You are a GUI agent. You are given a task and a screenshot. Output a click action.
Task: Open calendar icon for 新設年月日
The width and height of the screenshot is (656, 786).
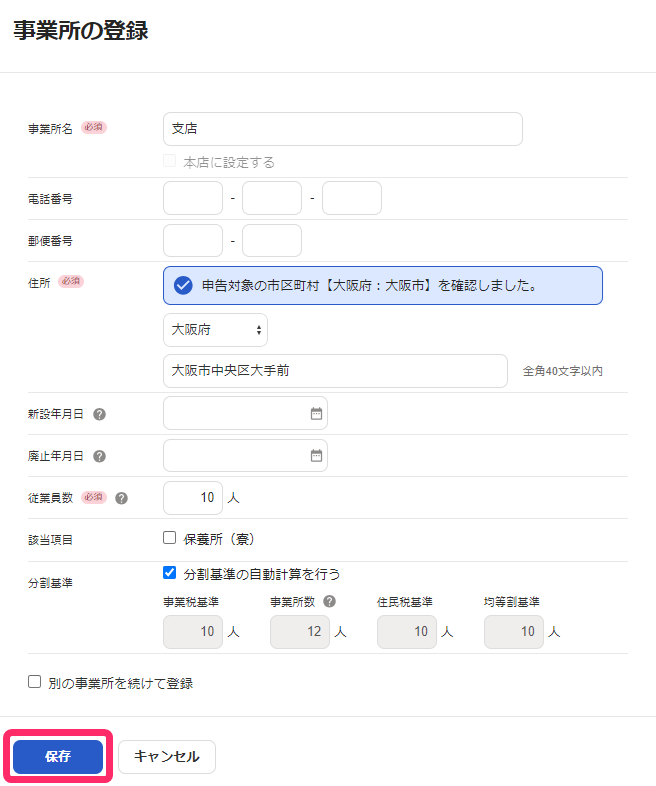pos(316,414)
